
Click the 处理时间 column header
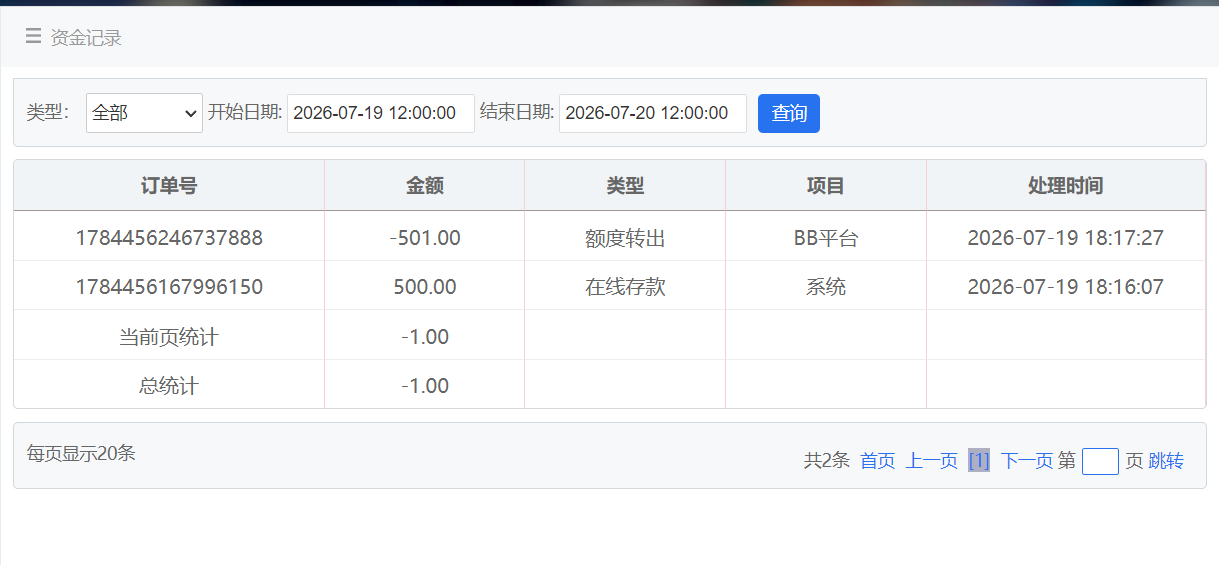click(x=1066, y=186)
